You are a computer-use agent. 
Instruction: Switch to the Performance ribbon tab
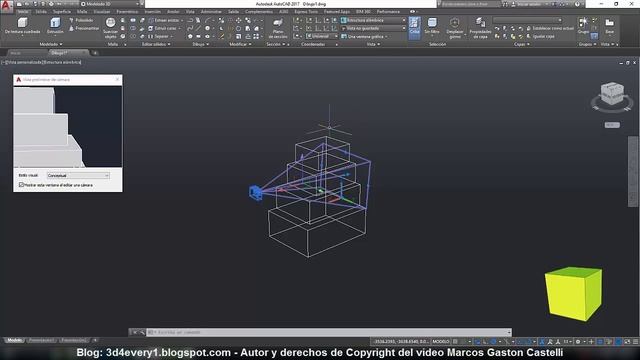pos(388,12)
